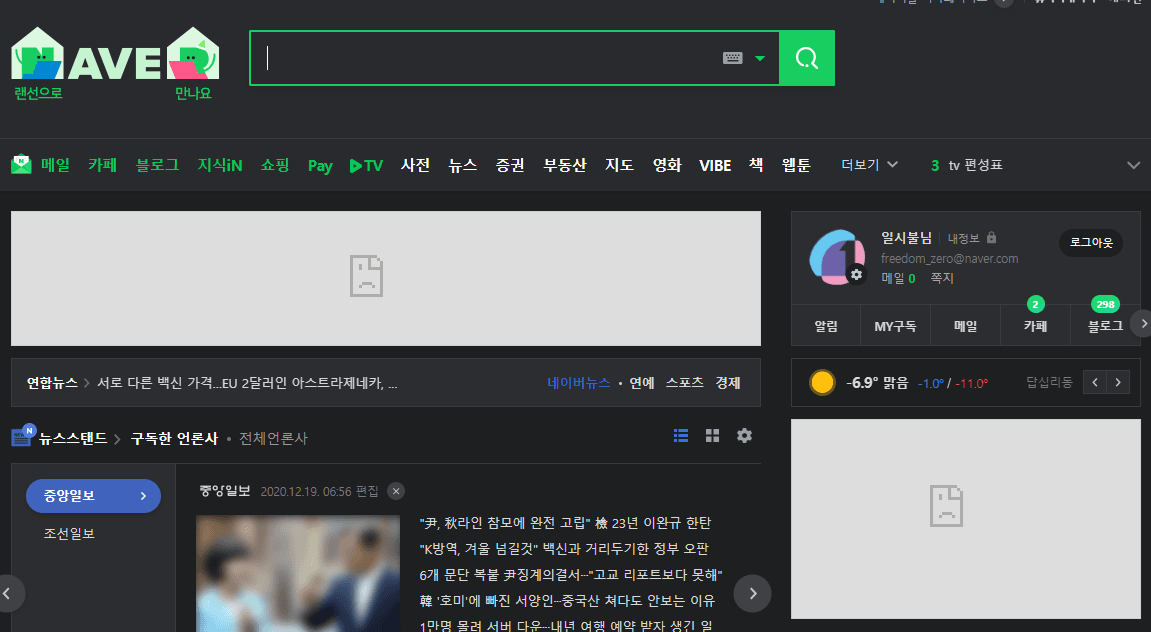Select 전체언론사 view
This screenshot has width=1151, height=632.
point(273,438)
